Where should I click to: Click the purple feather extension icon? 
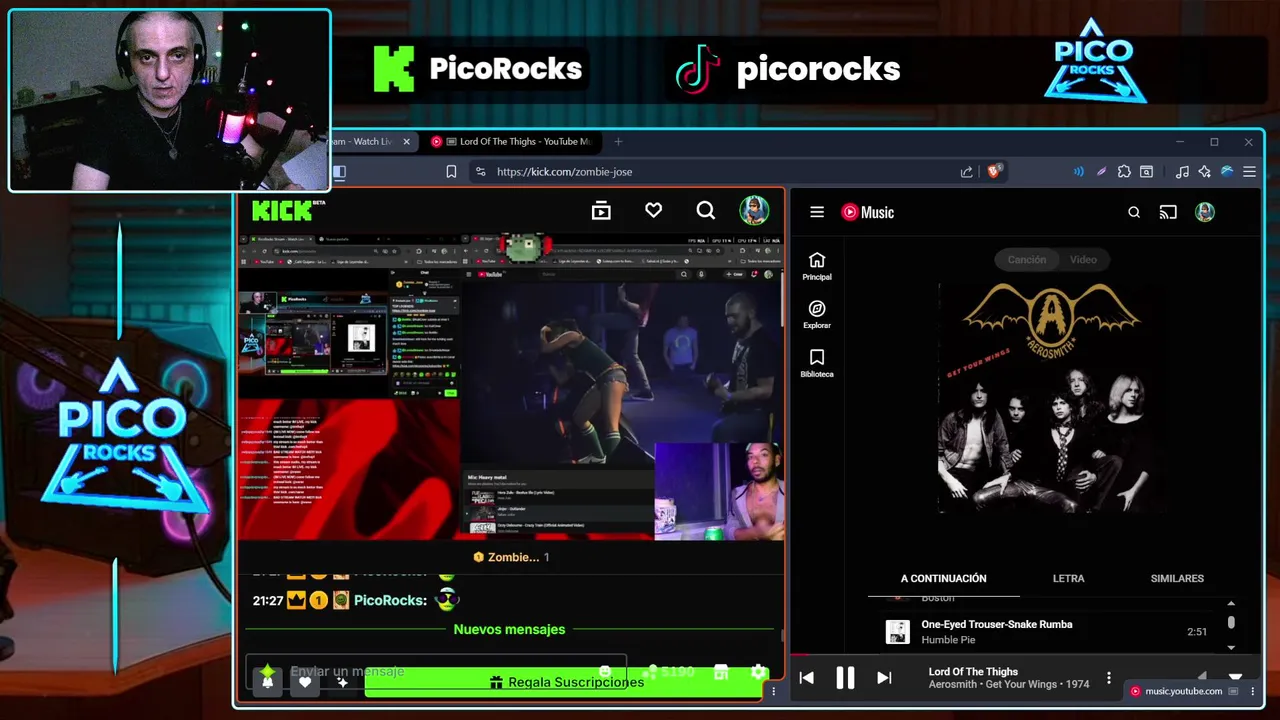[1101, 172]
